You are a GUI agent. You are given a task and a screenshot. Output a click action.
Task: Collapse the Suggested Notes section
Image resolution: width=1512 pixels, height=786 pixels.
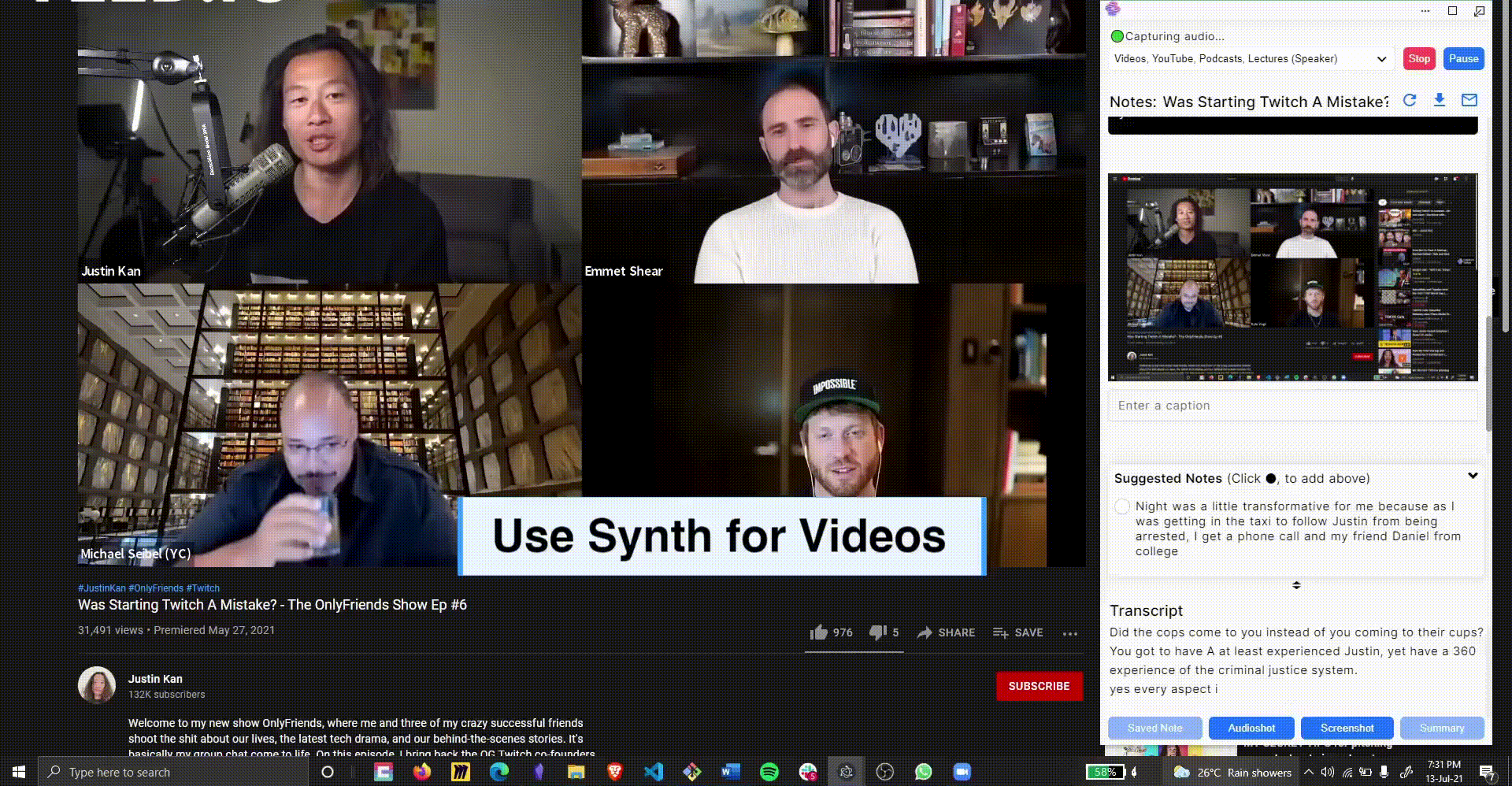1473,476
